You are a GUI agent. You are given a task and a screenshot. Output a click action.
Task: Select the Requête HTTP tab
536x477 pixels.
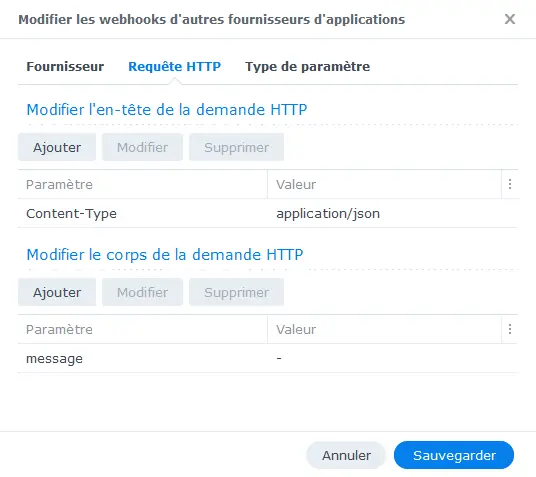175,67
